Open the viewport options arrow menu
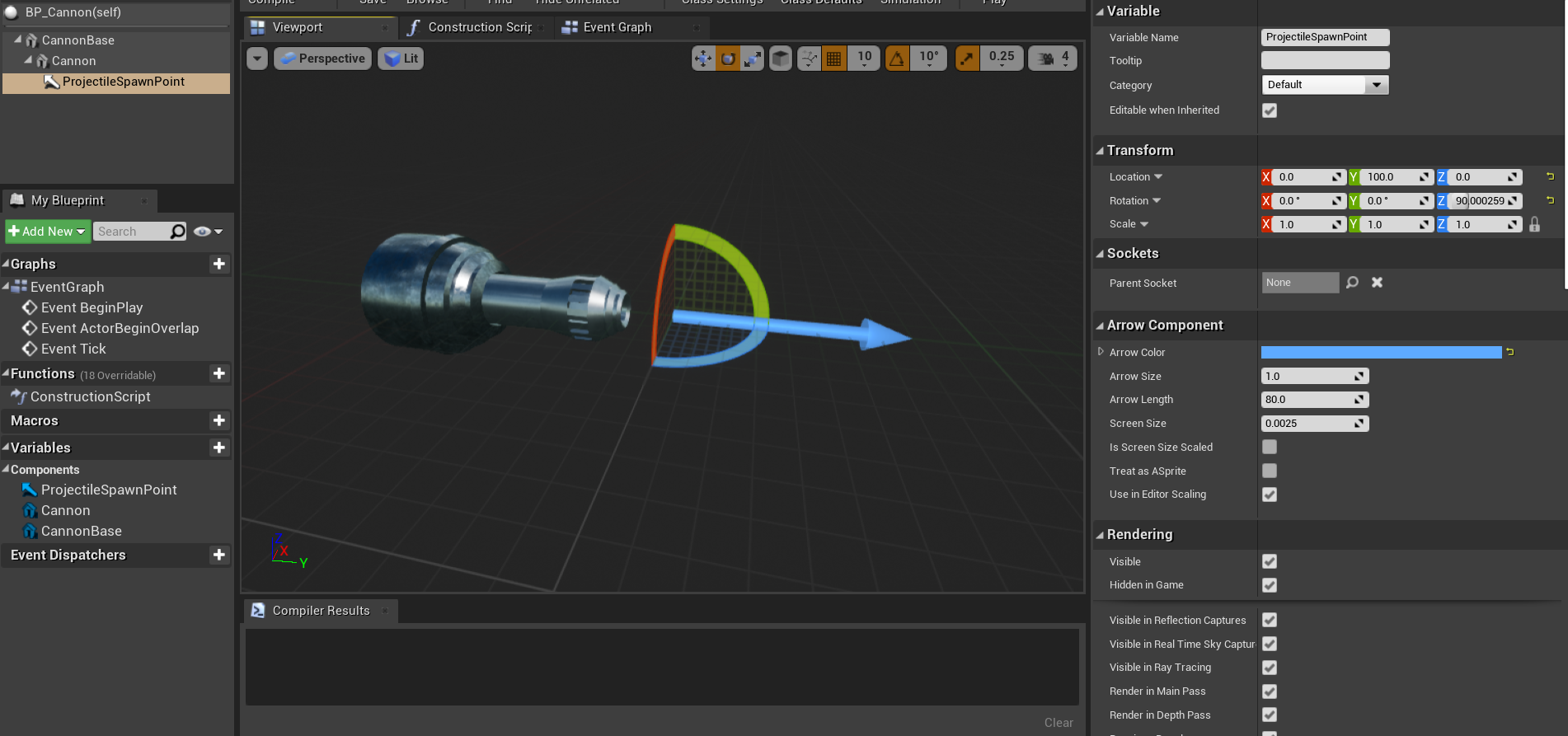 tap(257, 59)
